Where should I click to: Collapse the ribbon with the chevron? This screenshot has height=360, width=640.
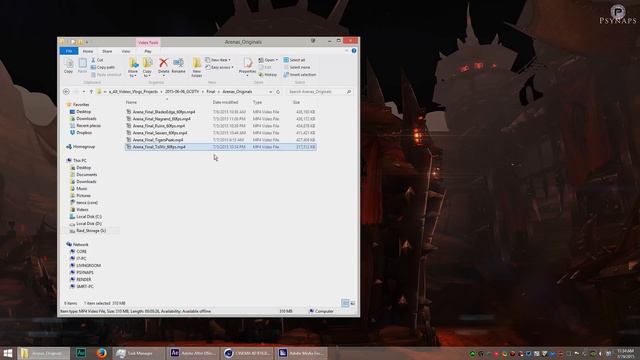point(347,51)
